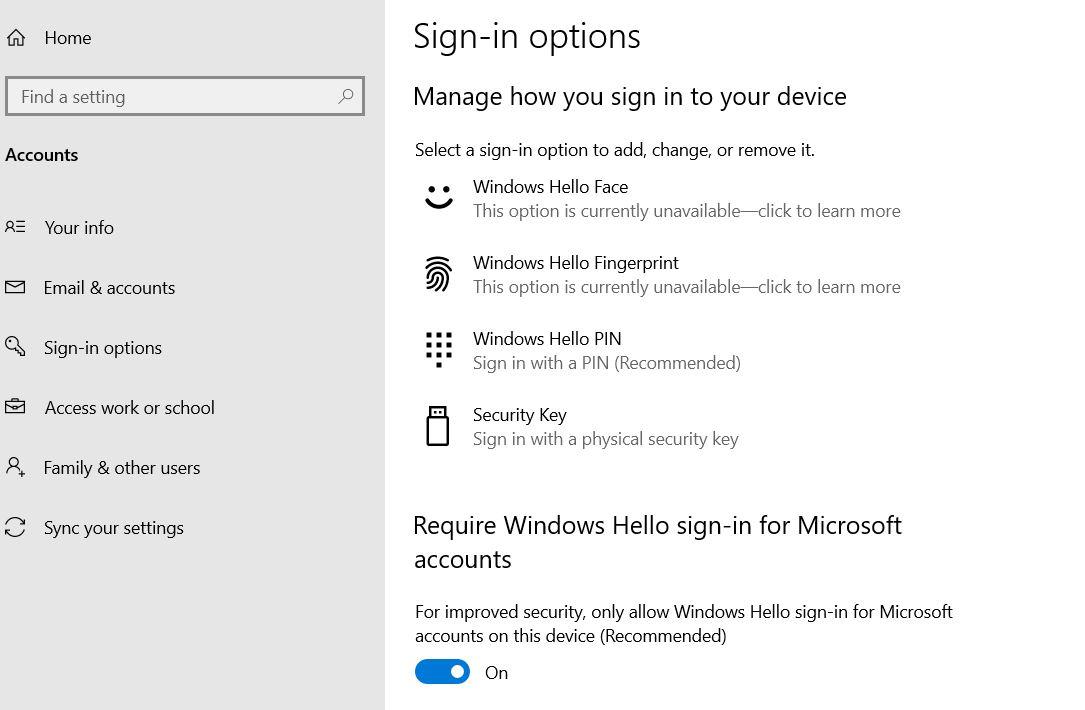Click the Sign-in options key icon
The height and width of the screenshot is (710, 1085).
click(15, 347)
